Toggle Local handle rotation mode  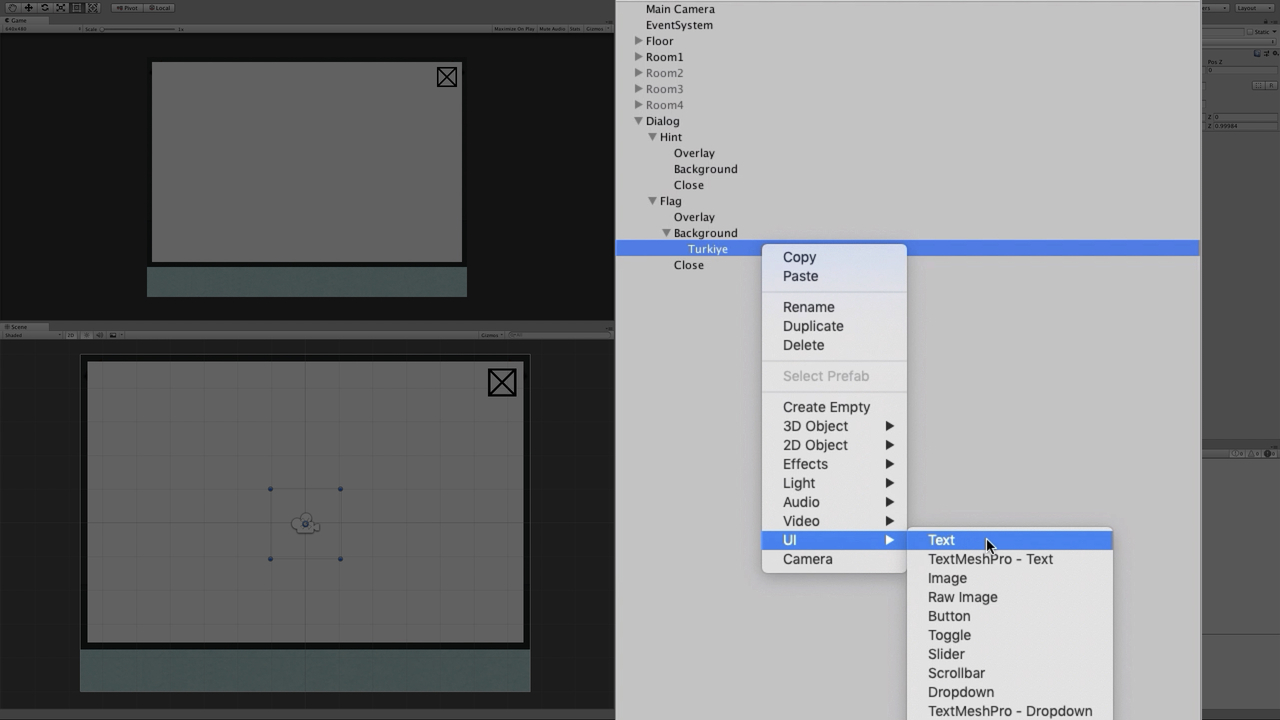pos(160,8)
